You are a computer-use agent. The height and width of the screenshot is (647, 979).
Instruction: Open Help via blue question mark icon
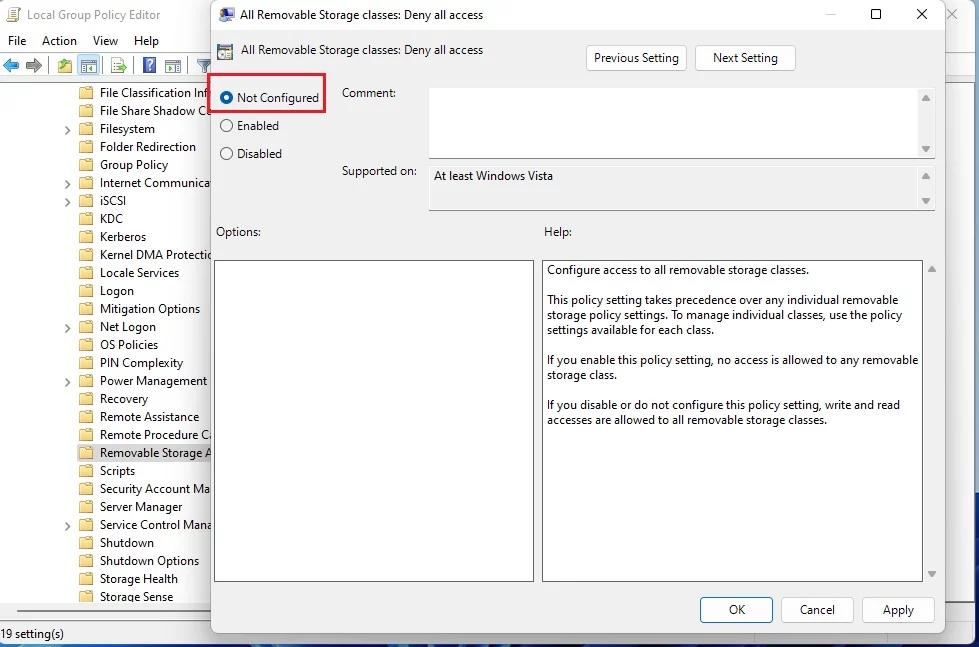point(149,65)
